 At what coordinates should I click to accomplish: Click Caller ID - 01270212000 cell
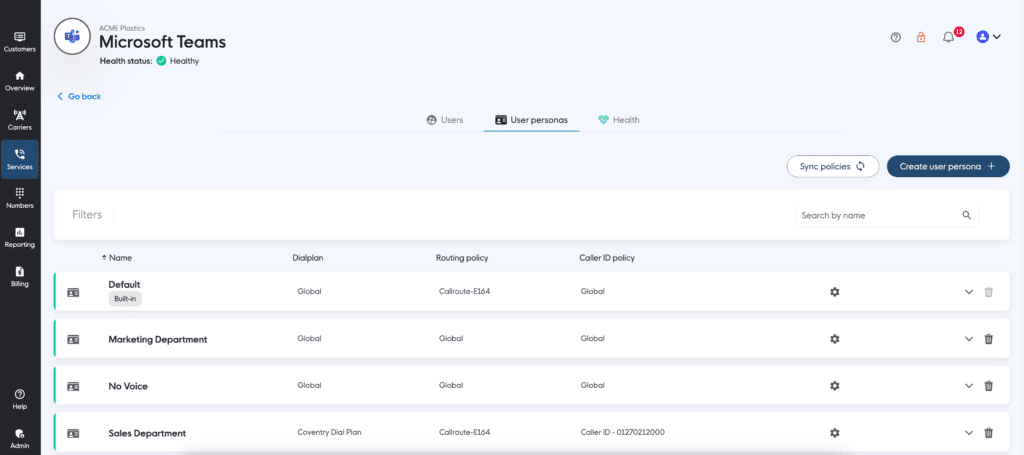(x=623, y=433)
